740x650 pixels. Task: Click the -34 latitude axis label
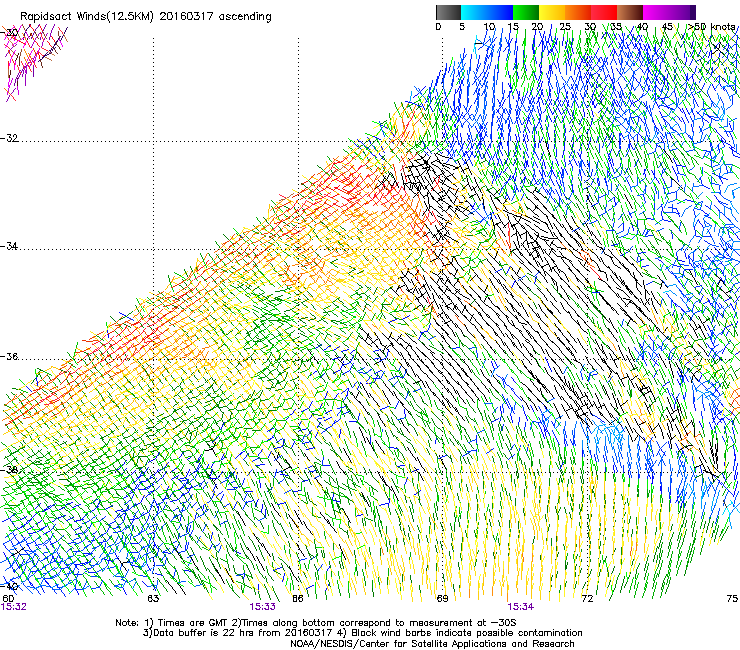(x=9, y=246)
